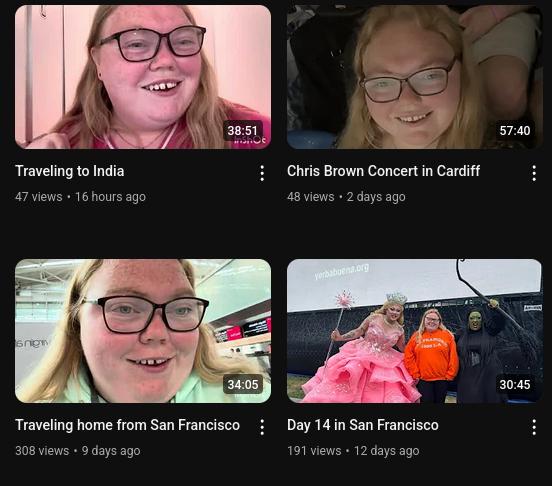The image size is (552, 486).
Task: Play the Chris Brown Concert in Cardiff thumbnail
Action: (x=414, y=77)
